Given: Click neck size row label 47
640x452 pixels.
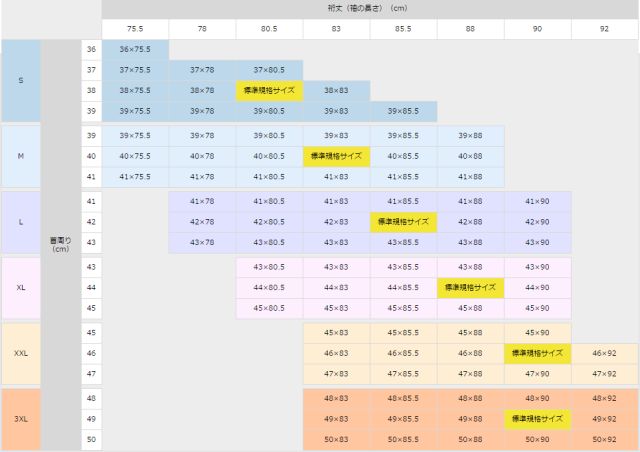Looking at the screenshot, I should tap(91, 374).
